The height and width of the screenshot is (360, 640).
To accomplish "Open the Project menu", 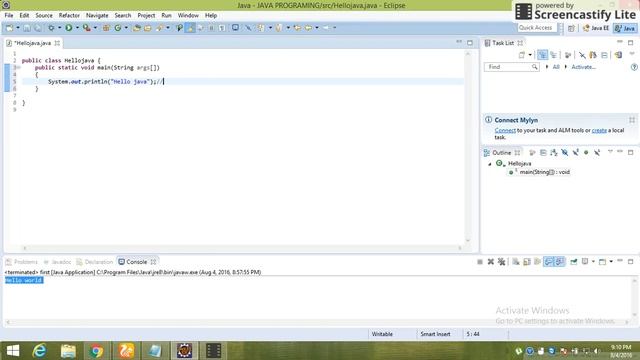I will point(146,16).
